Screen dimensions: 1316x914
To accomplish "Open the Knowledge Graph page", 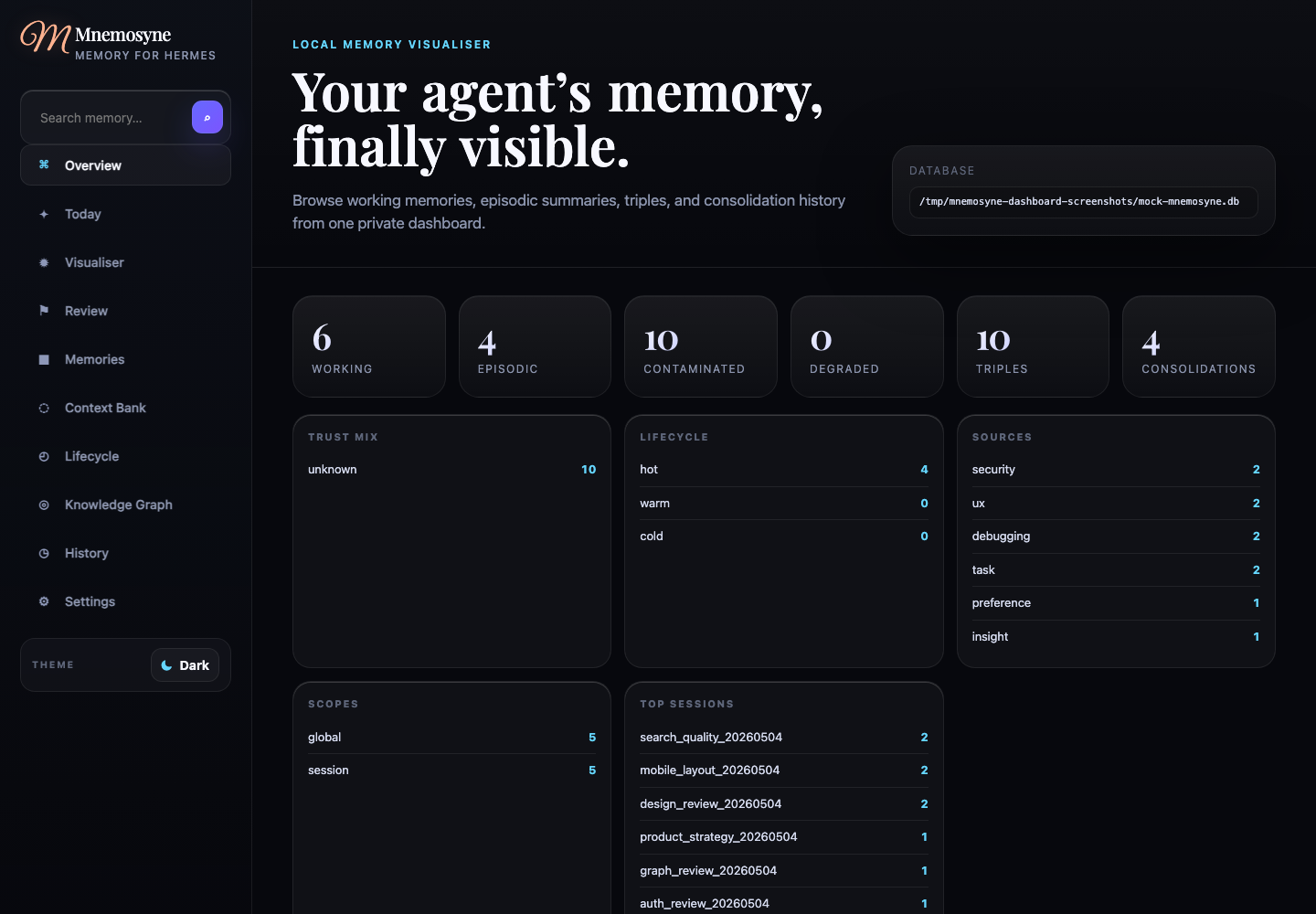I will pyautogui.click(x=125, y=505).
